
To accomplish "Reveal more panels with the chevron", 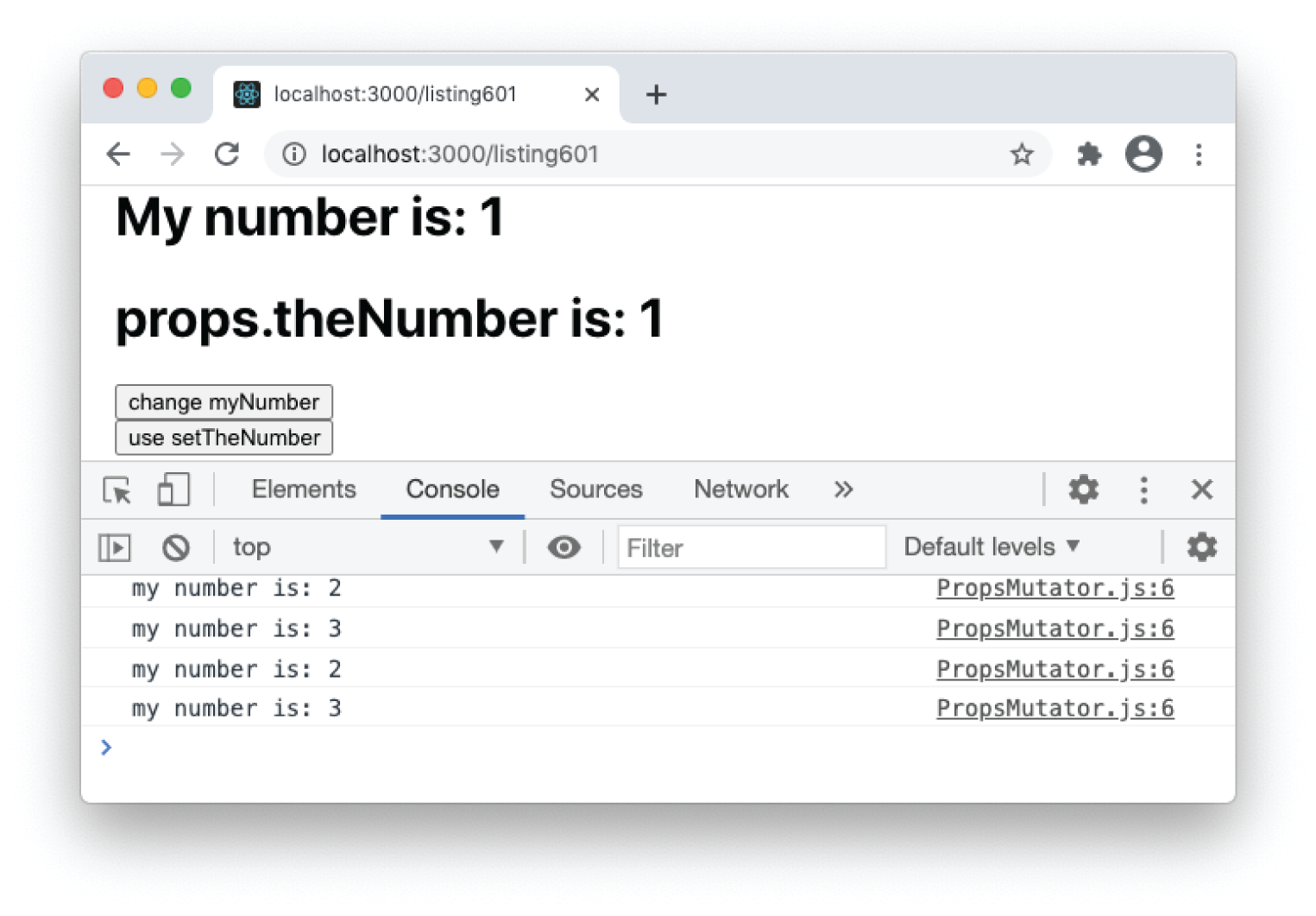I will [x=843, y=490].
